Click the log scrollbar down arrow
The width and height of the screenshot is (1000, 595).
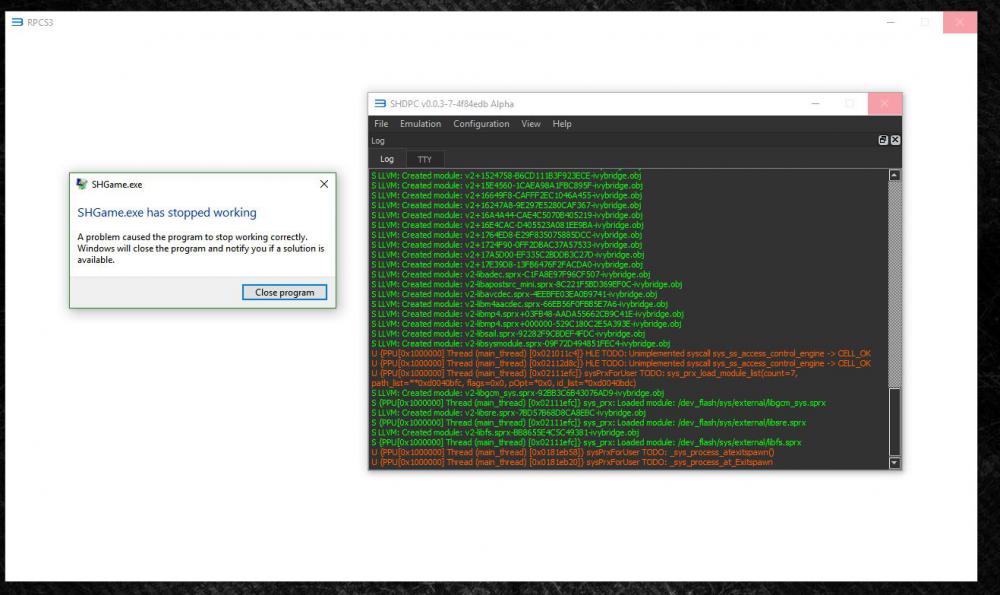click(895, 463)
